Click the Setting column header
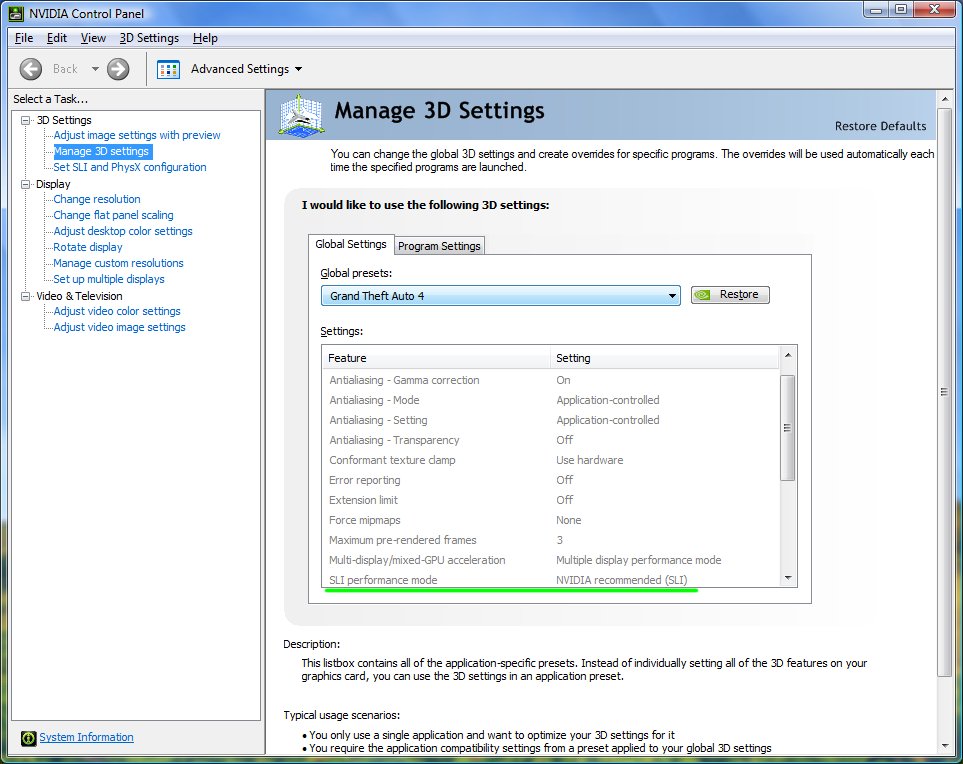Screen dimensions: 963x764 coord(665,358)
